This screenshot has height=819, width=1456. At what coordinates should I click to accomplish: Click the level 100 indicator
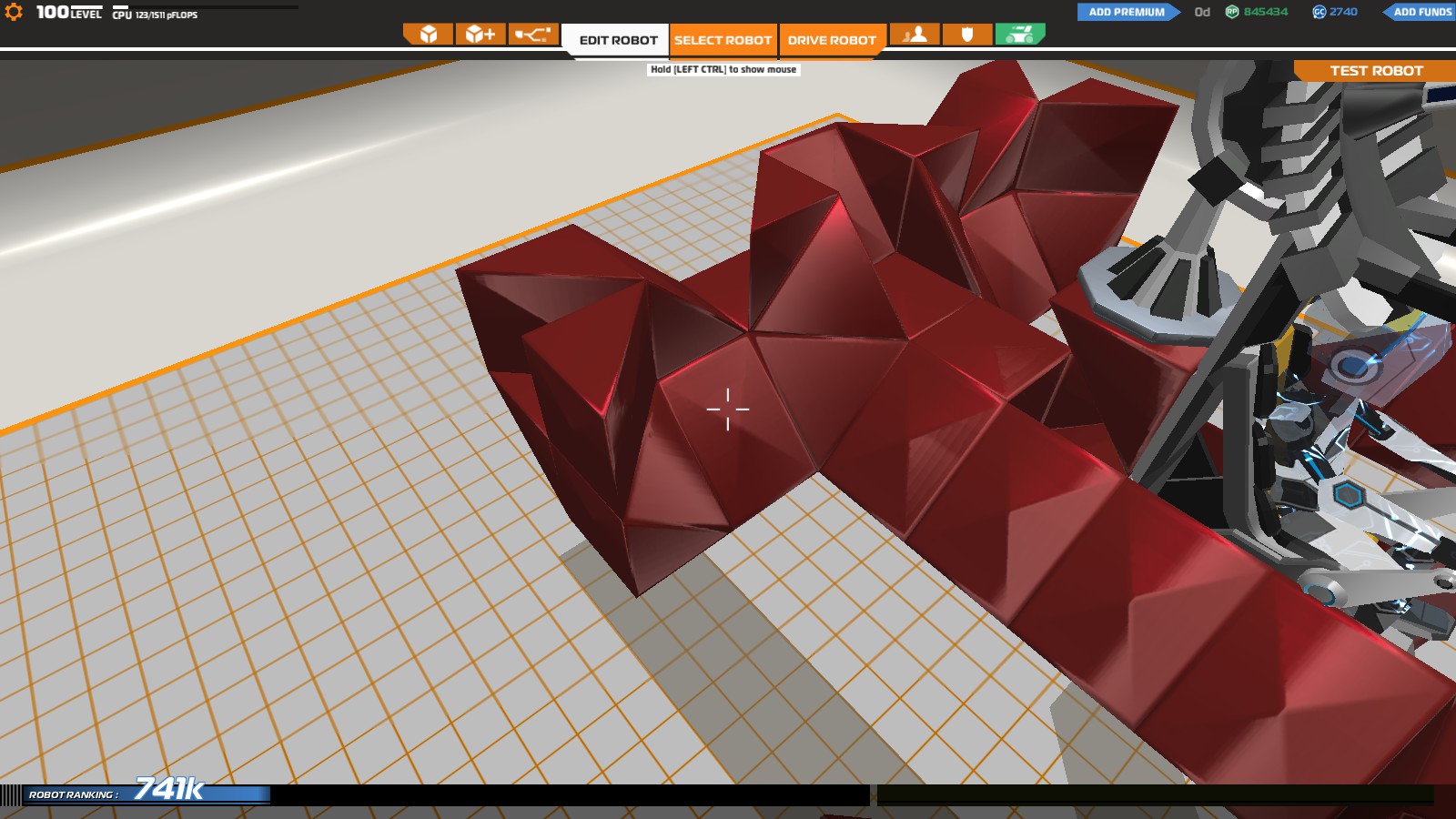pyautogui.click(x=69, y=12)
